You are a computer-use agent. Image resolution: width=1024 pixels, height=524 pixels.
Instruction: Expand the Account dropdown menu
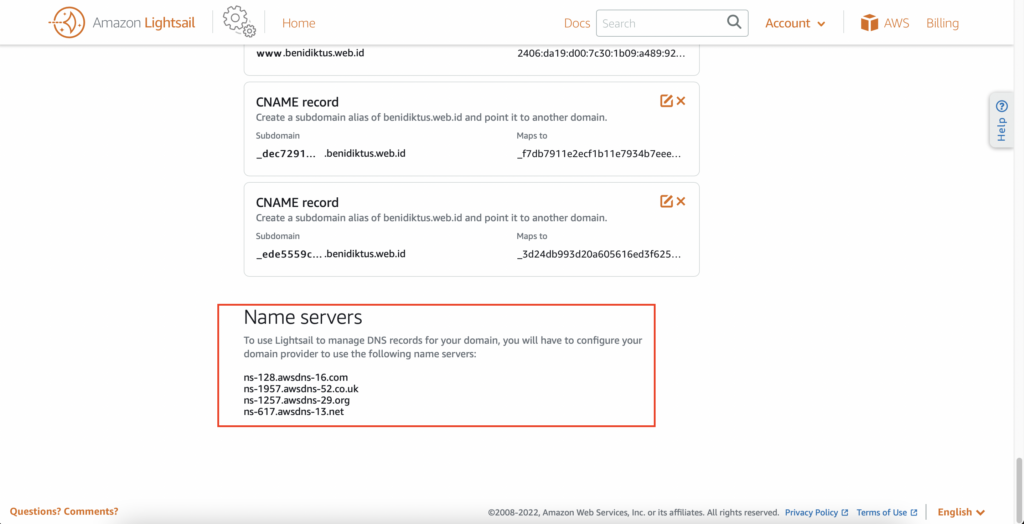[795, 23]
